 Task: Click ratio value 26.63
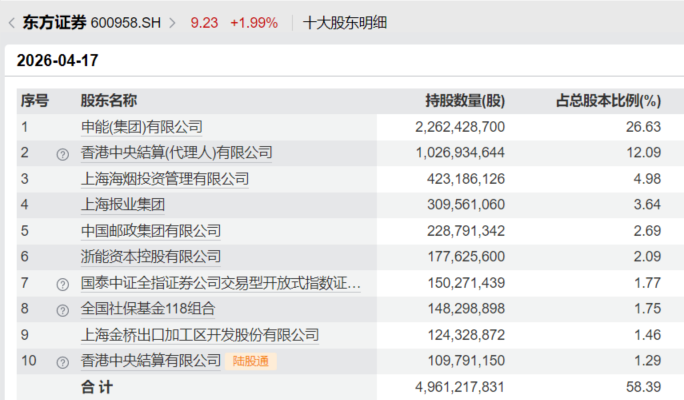(643, 127)
